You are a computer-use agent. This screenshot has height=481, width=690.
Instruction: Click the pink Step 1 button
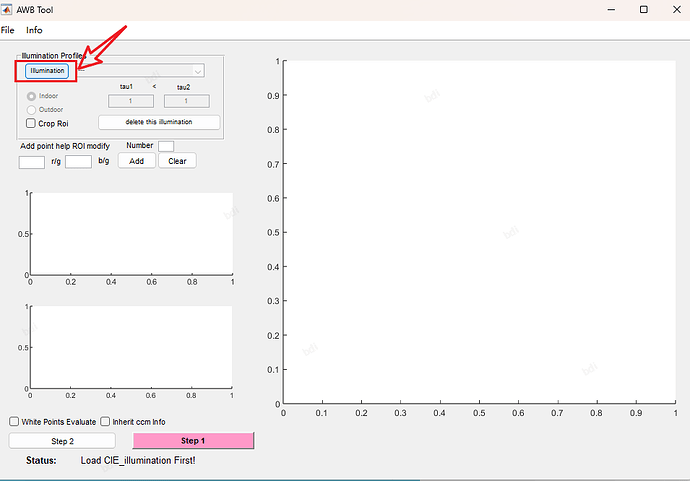coord(193,441)
